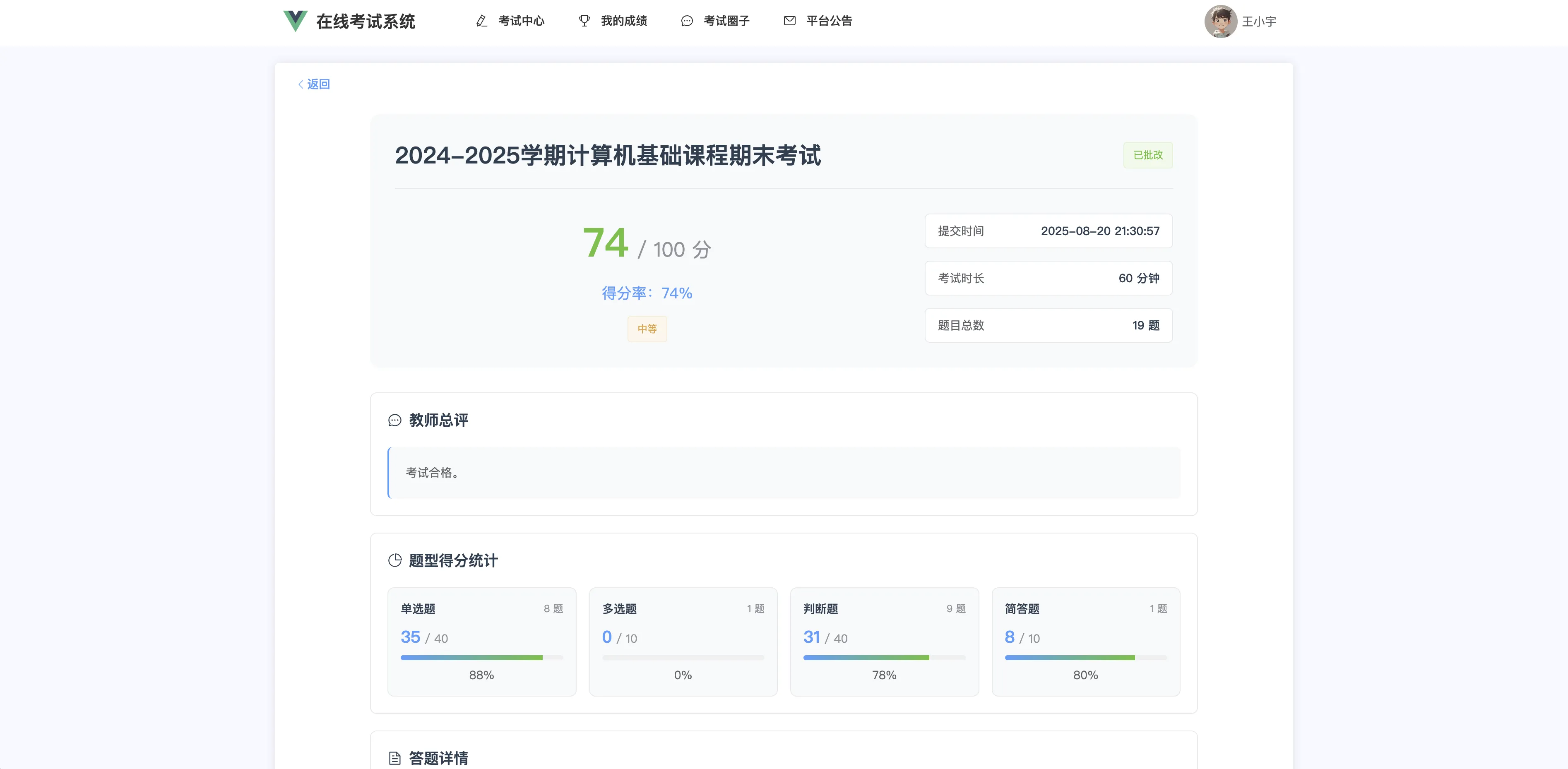Click the document icon next to 答题详情
This screenshot has width=1568, height=769.
(395, 758)
